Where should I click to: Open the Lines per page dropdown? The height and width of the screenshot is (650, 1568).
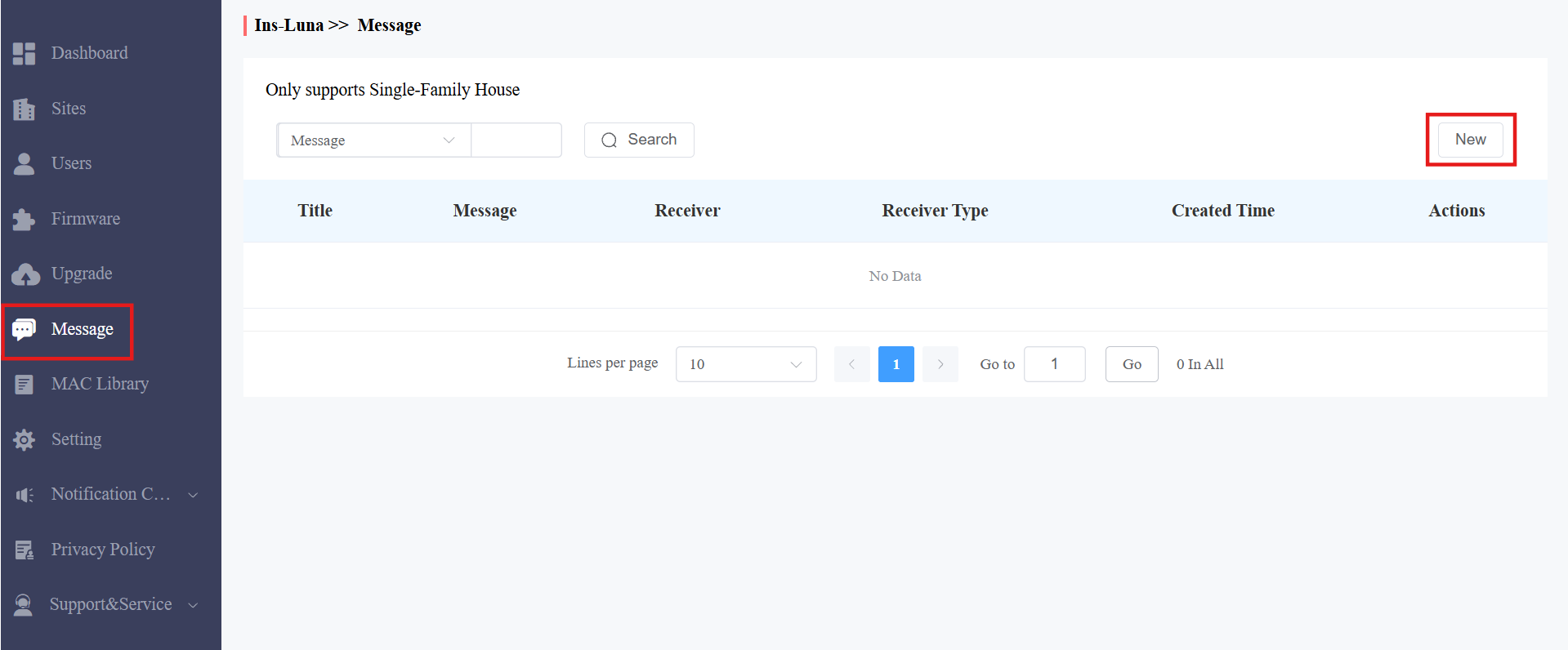[x=746, y=364]
